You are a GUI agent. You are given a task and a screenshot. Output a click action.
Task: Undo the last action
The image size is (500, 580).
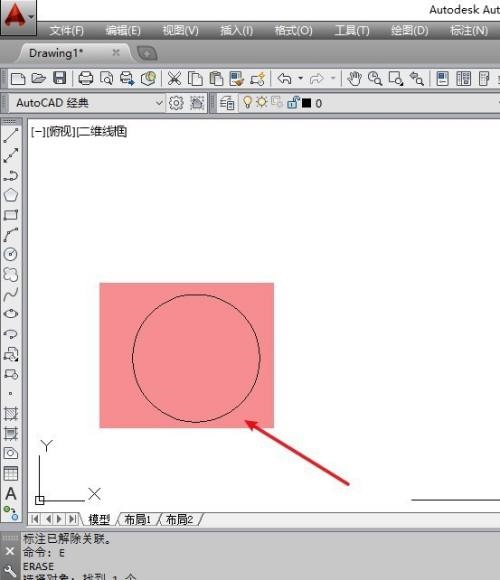(284, 78)
